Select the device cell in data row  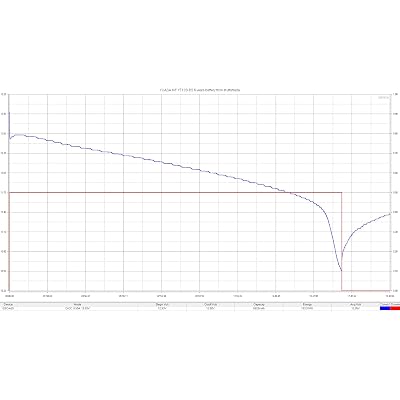pyautogui.click(x=7, y=309)
